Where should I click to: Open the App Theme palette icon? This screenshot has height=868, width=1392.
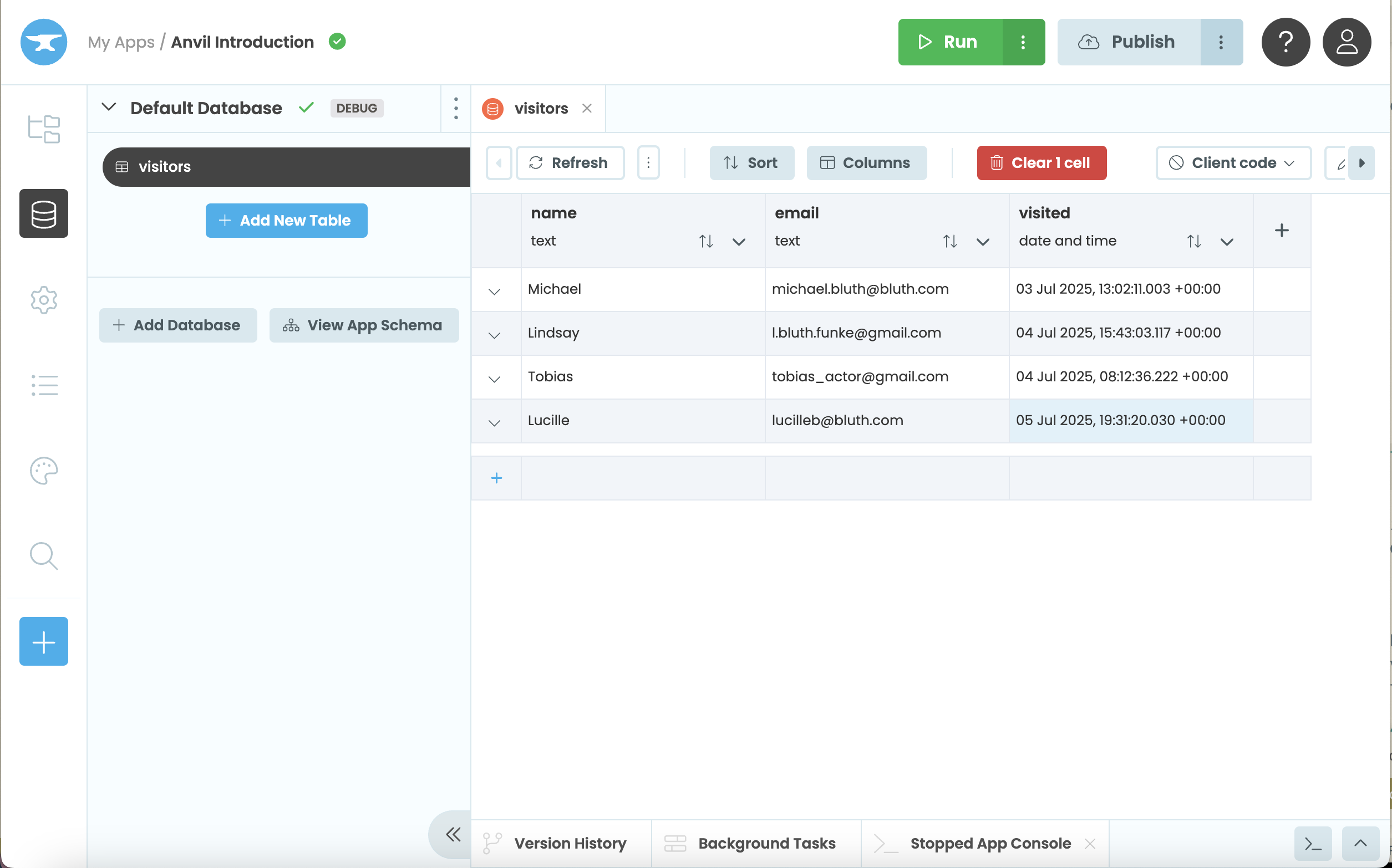(44, 471)
